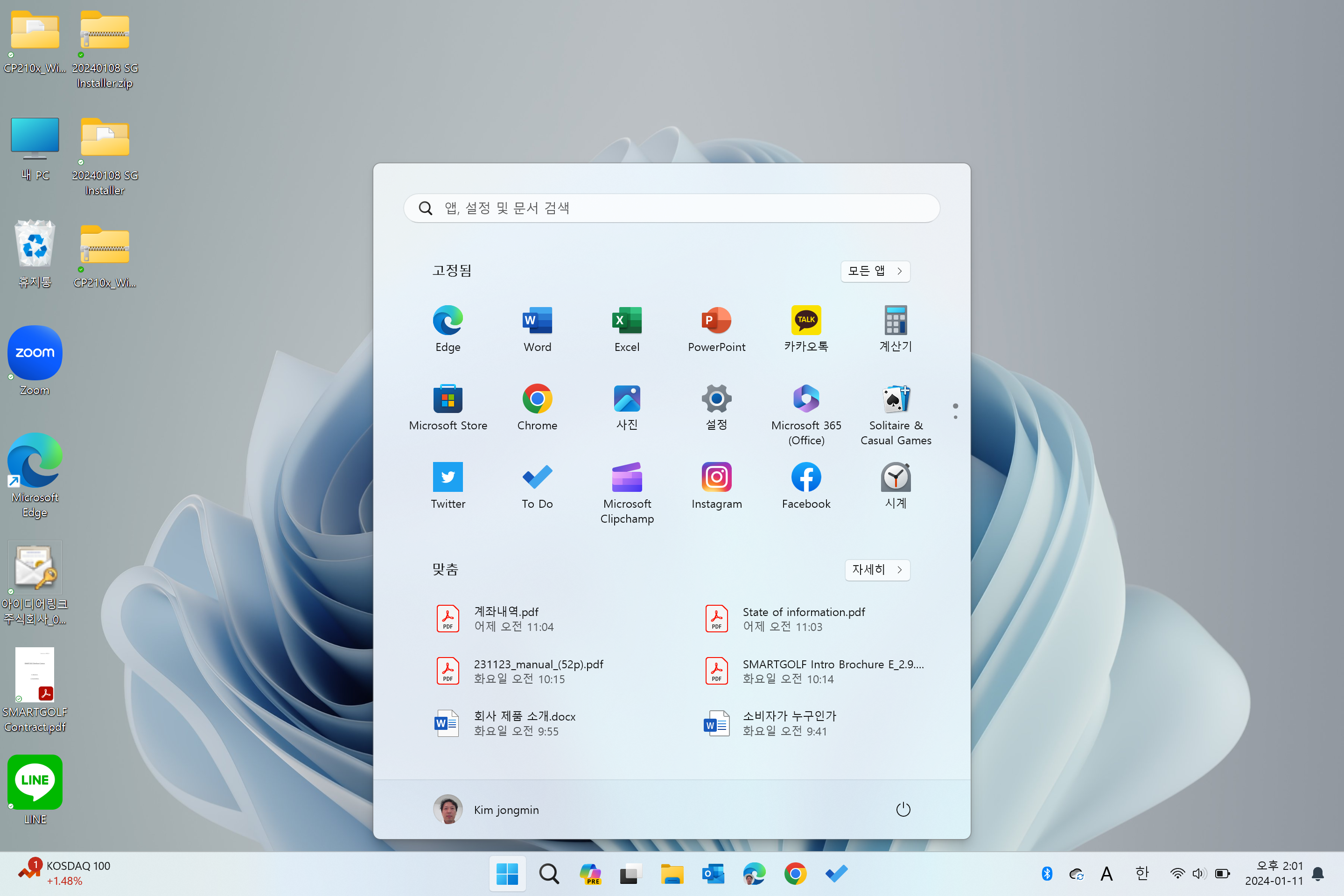
Task: Open File Explorer on taskbar
Action: 672,874
